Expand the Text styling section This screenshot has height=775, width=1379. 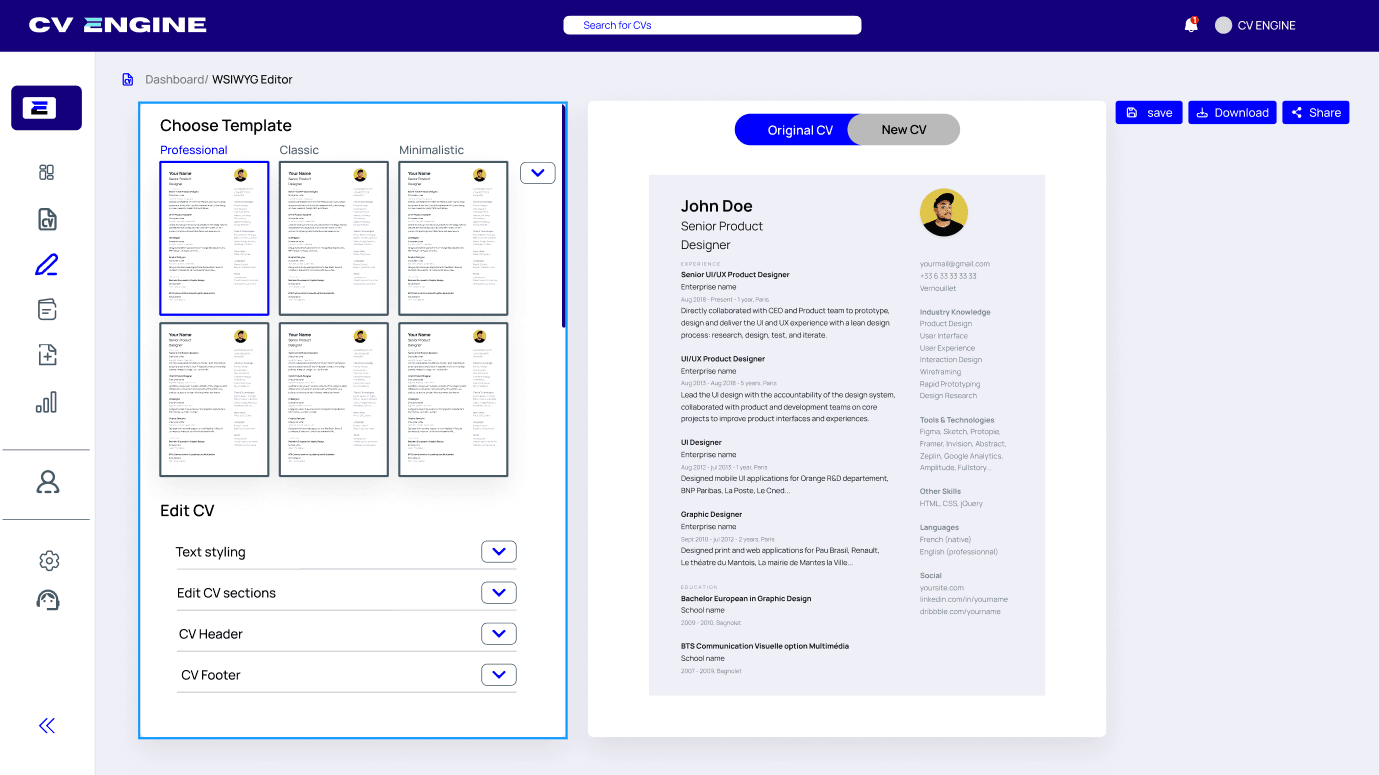[498, 551]
